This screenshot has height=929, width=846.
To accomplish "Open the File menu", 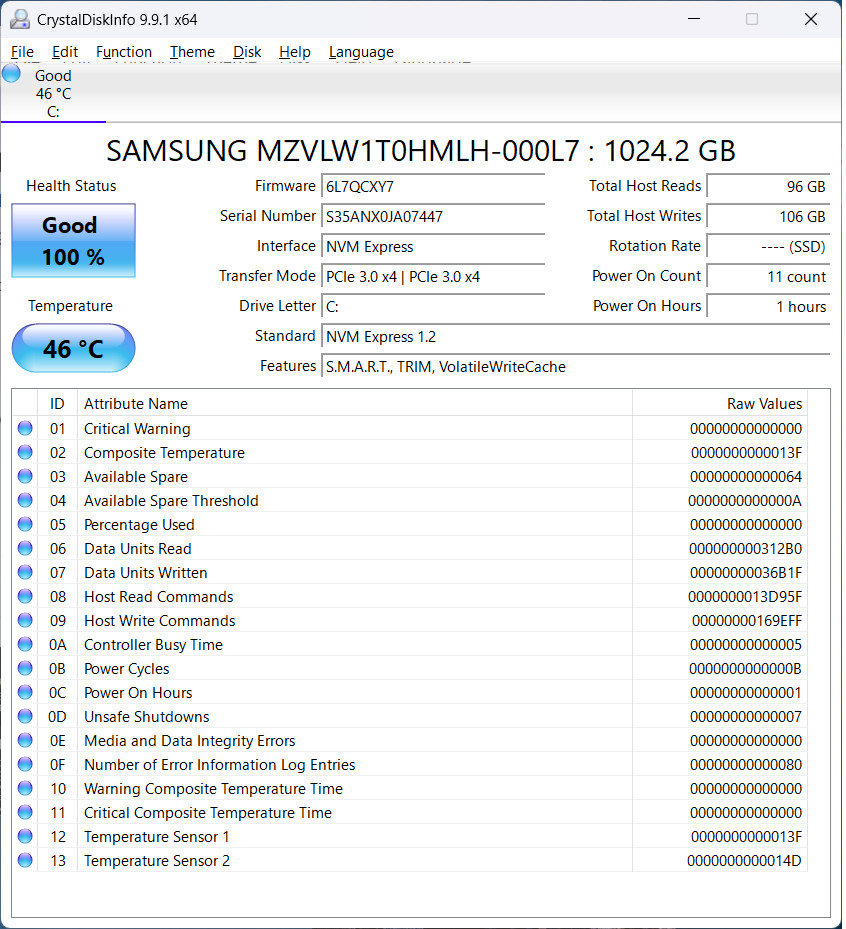I will [23, 52].
